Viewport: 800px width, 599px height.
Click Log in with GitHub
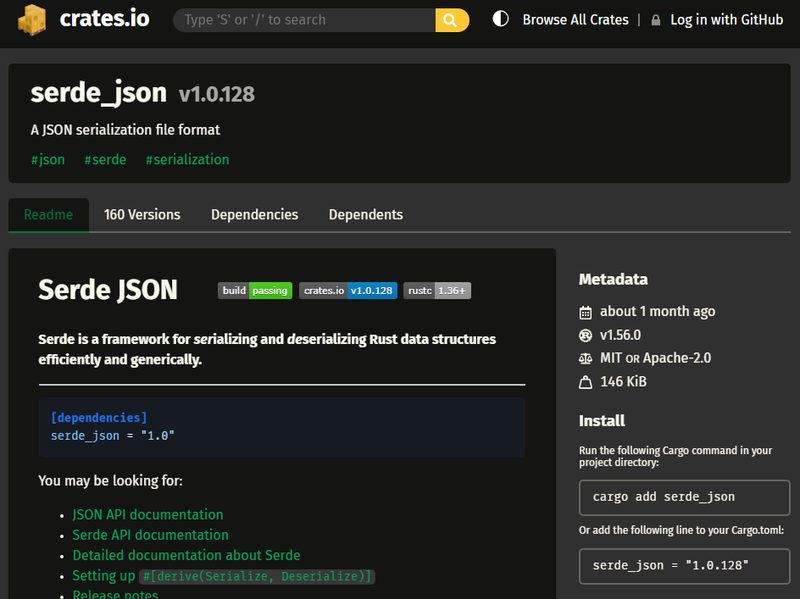tap(726, 20)
